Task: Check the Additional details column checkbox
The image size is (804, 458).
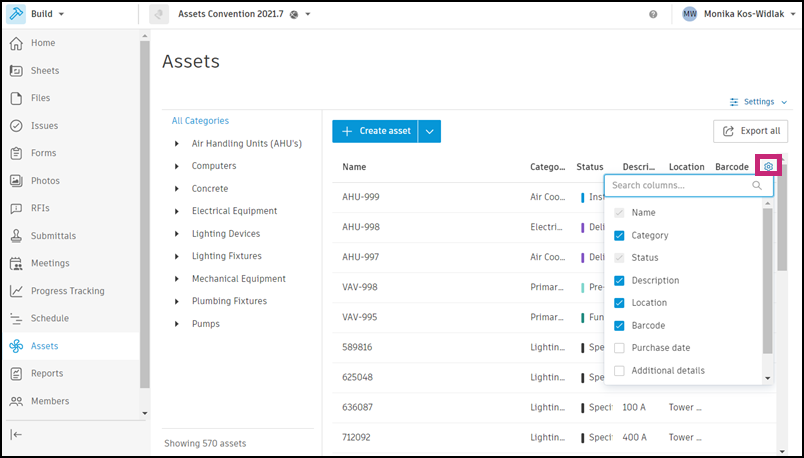Action: click(x=619, y=370)
